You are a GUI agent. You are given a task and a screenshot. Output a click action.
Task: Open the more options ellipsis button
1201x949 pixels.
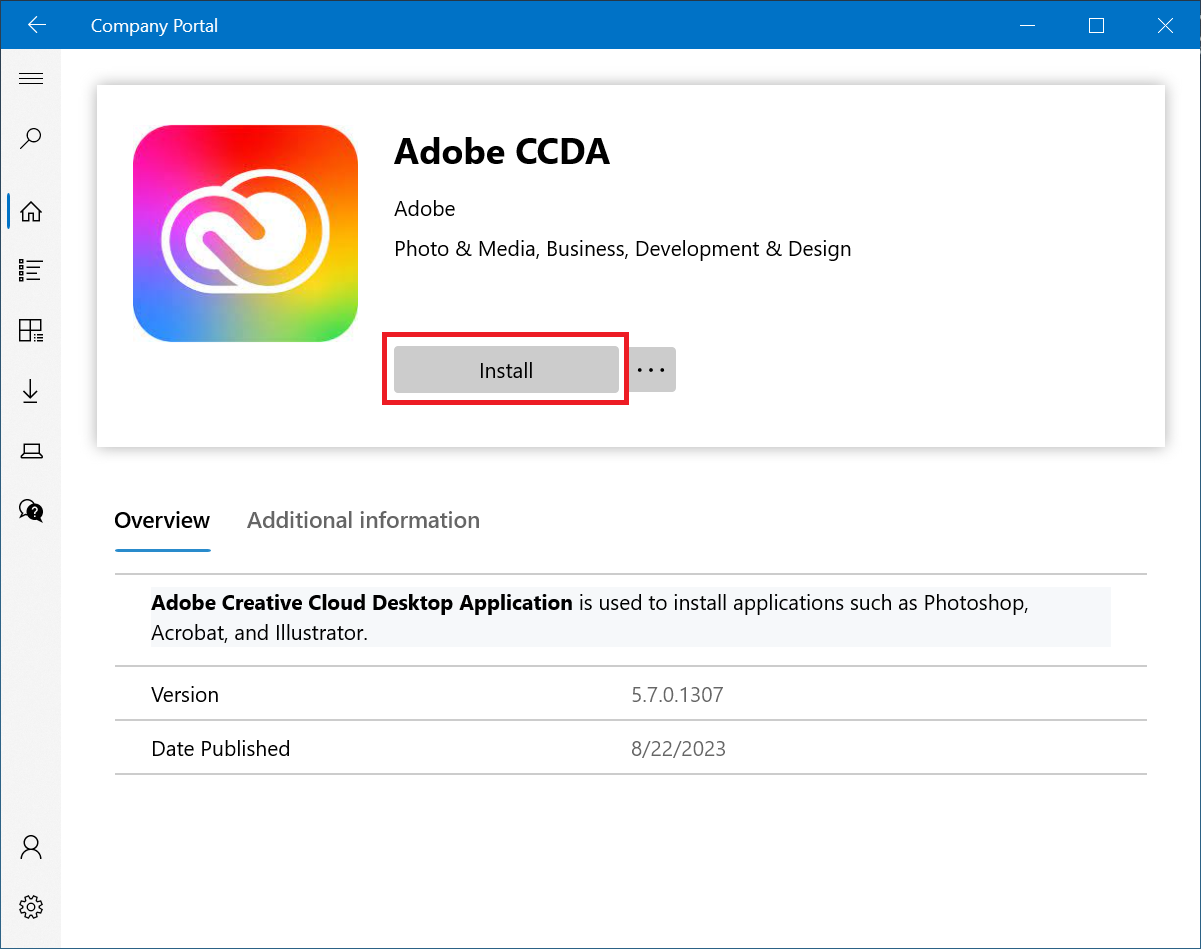click(651, 370)
